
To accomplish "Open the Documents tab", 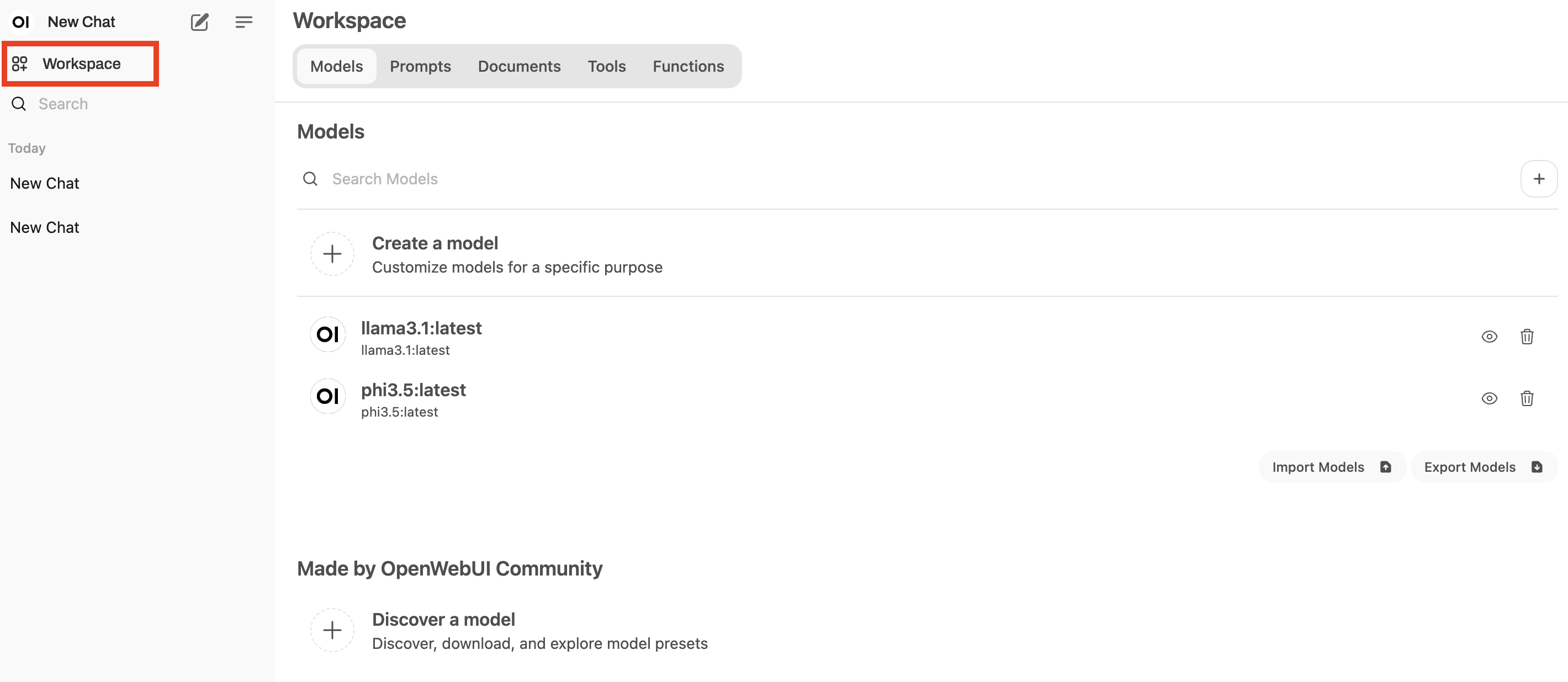I will tap(518, 66).
